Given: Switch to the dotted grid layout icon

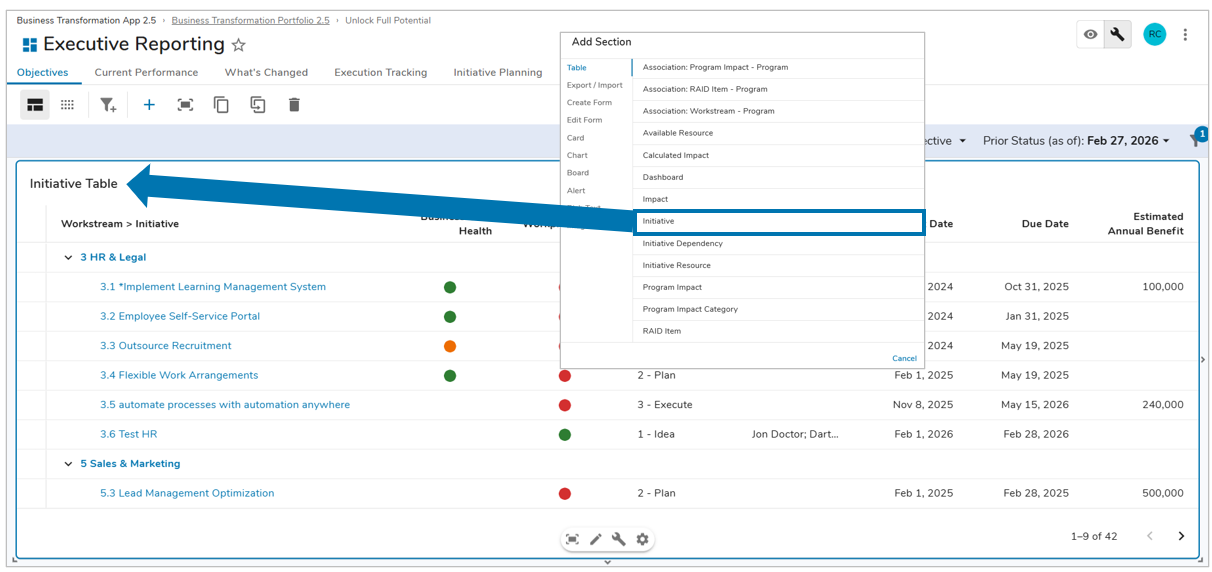Looking at the screenshot, I should 67,105.
